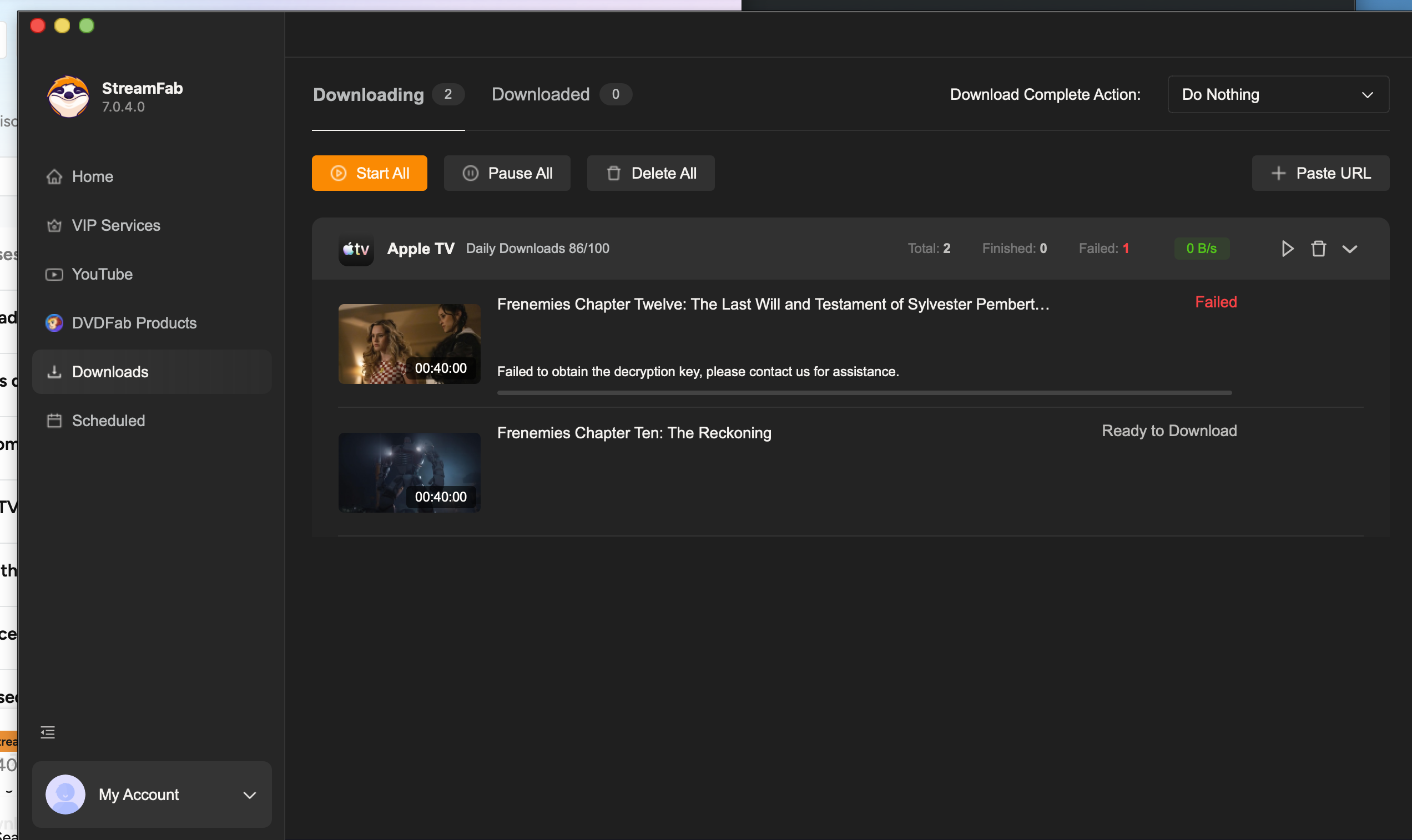Click the Frenemies Chapter Twelve thumbnail
1412x840 pixels.
[x=409, y=343]
